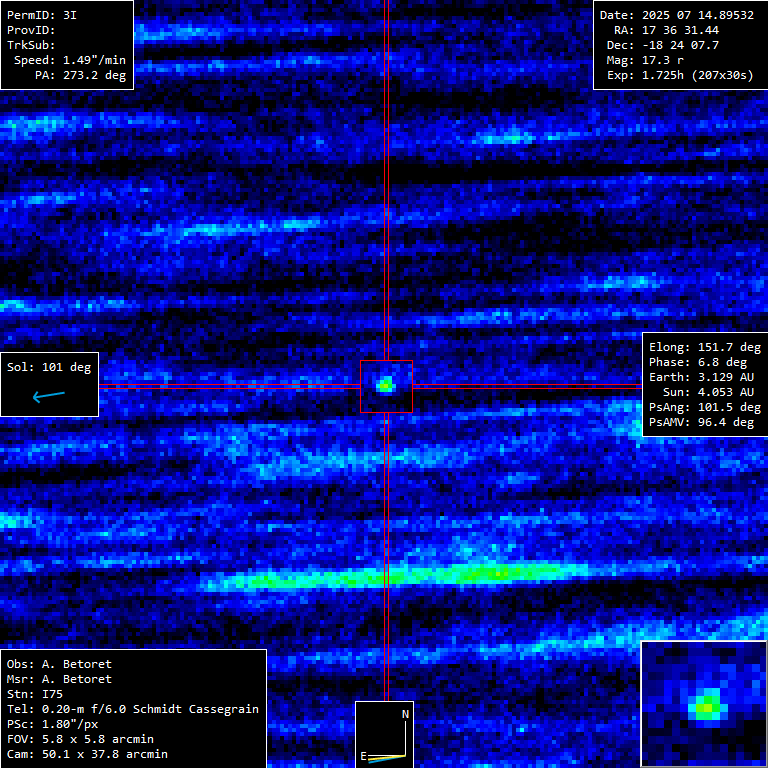Viewport: 768px width, 768px height.
Task: Click the 'TrkSub:' label
Action: click(x=31, y=45)
